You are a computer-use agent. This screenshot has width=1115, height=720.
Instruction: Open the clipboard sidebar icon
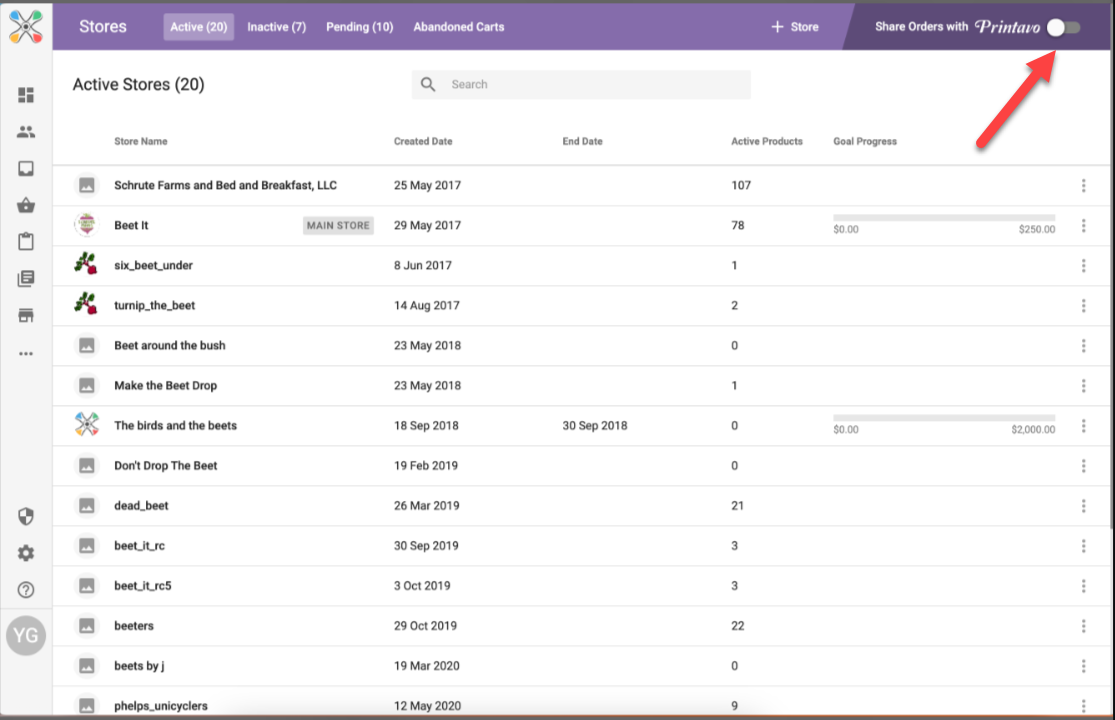(26, 242)
